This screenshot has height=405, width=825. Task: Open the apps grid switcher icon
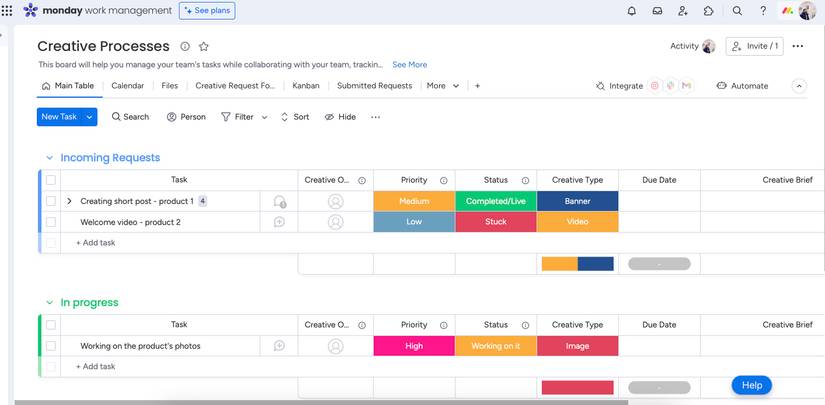point(7,11)
